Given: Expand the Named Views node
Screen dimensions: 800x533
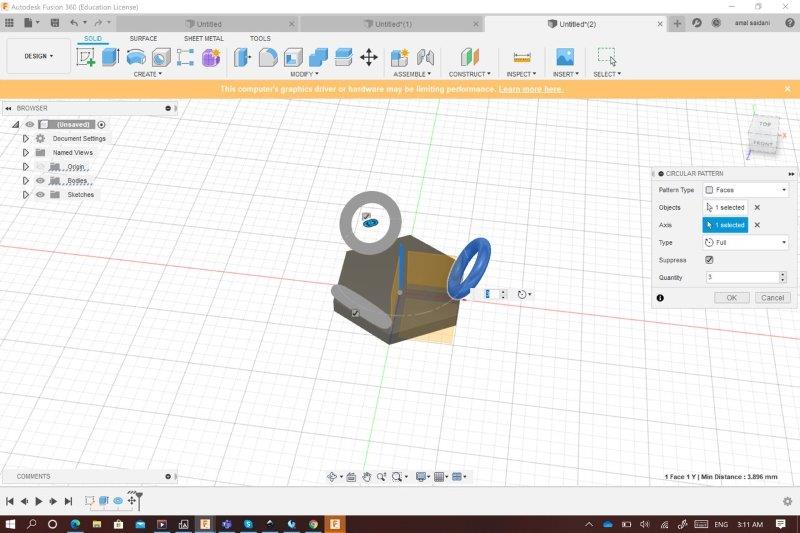Looking at the screenshot, I should tap(26, 153).
